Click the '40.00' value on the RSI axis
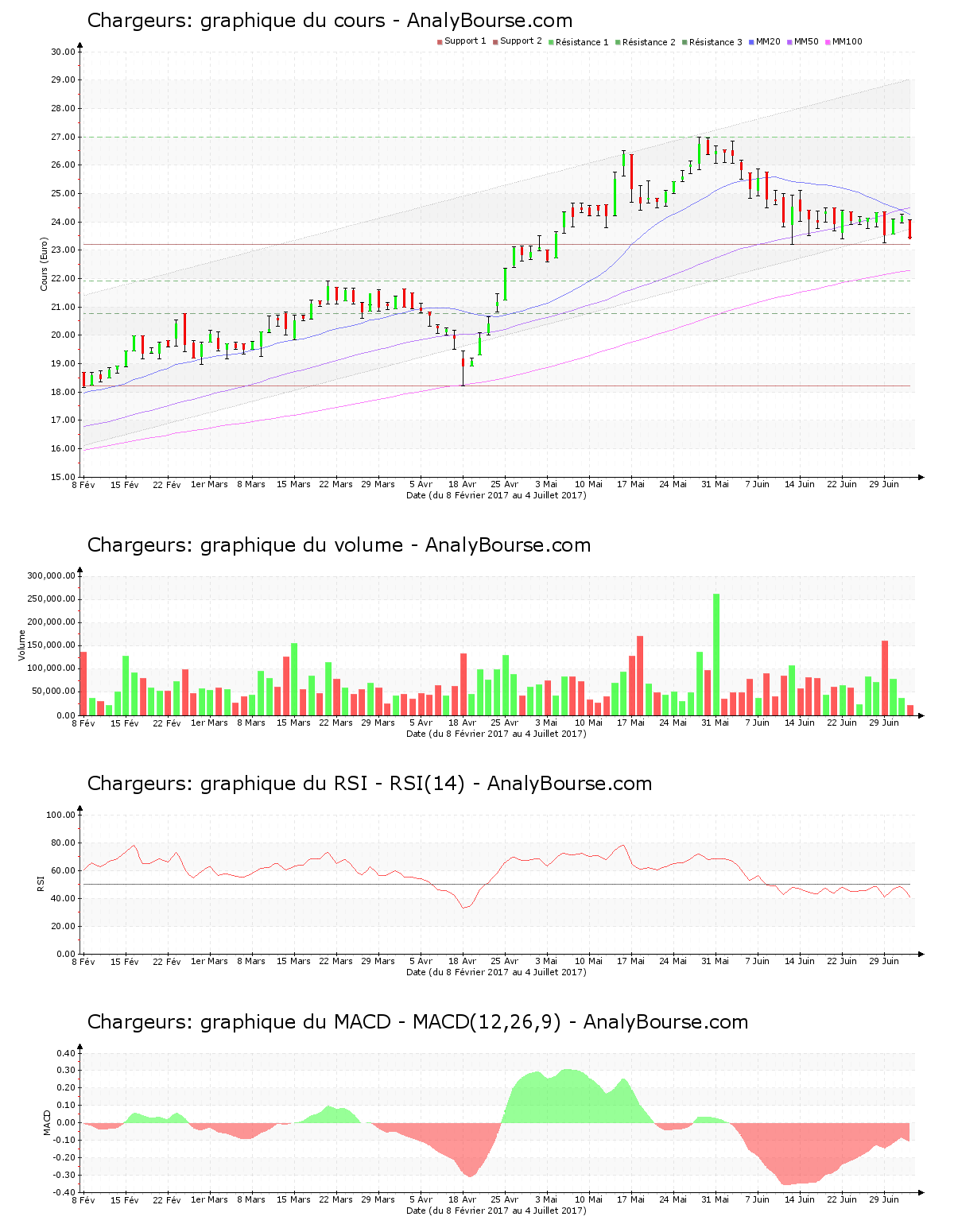Viewport: 954px width, 1232px height. [64, 898]
